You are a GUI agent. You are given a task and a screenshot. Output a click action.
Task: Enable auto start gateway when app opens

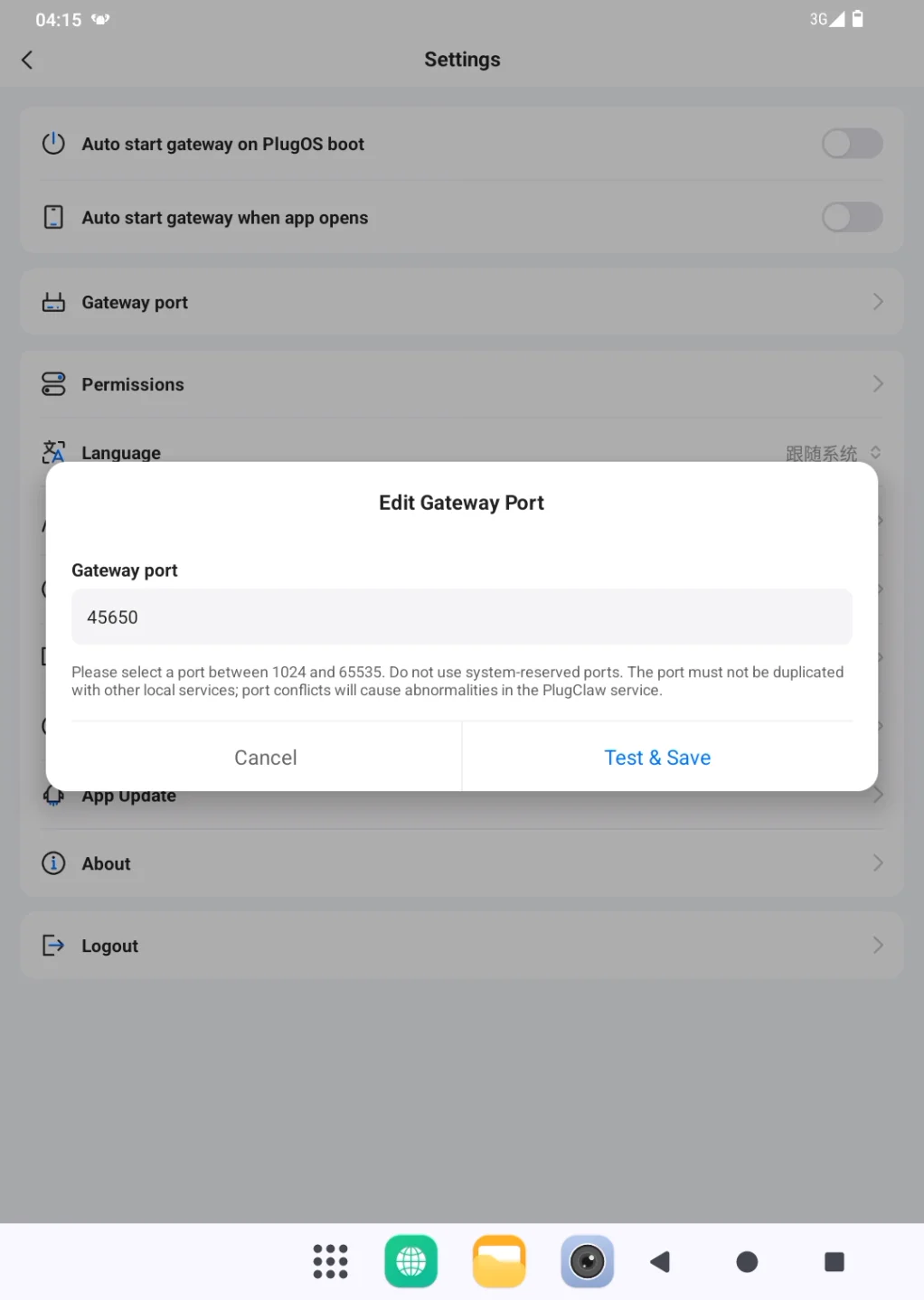coord(852,217)
